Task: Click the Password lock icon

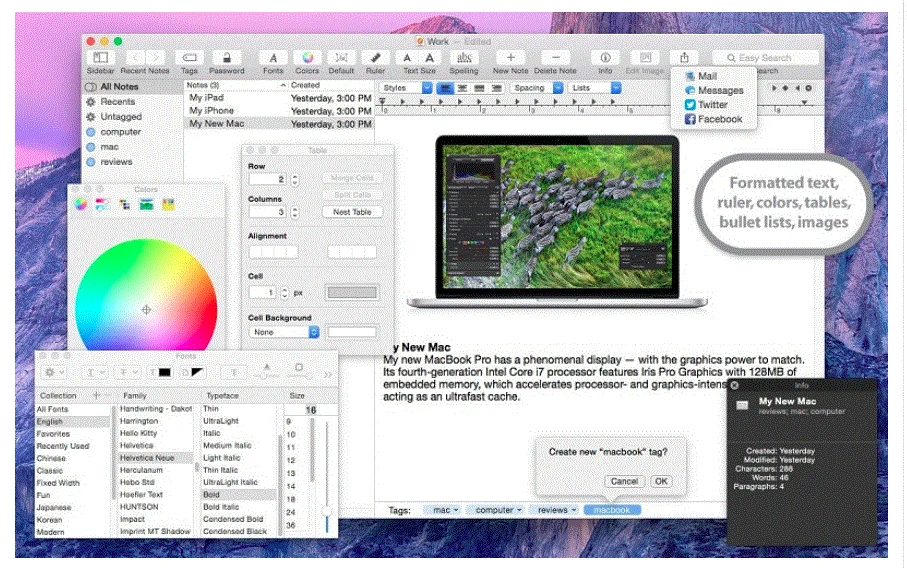Action: coord(227,57)
